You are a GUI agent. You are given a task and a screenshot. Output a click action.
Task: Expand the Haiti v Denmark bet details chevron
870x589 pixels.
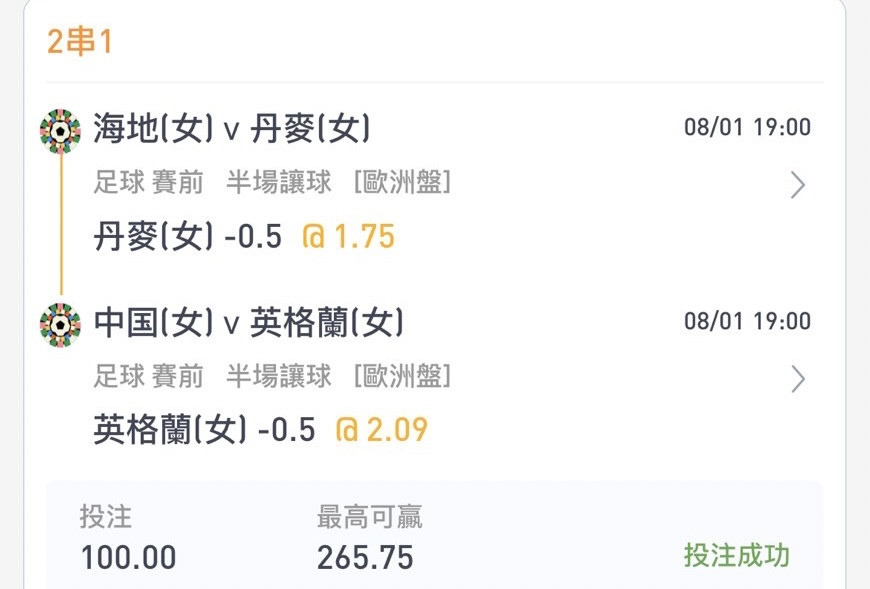click(x=797, y=185)
